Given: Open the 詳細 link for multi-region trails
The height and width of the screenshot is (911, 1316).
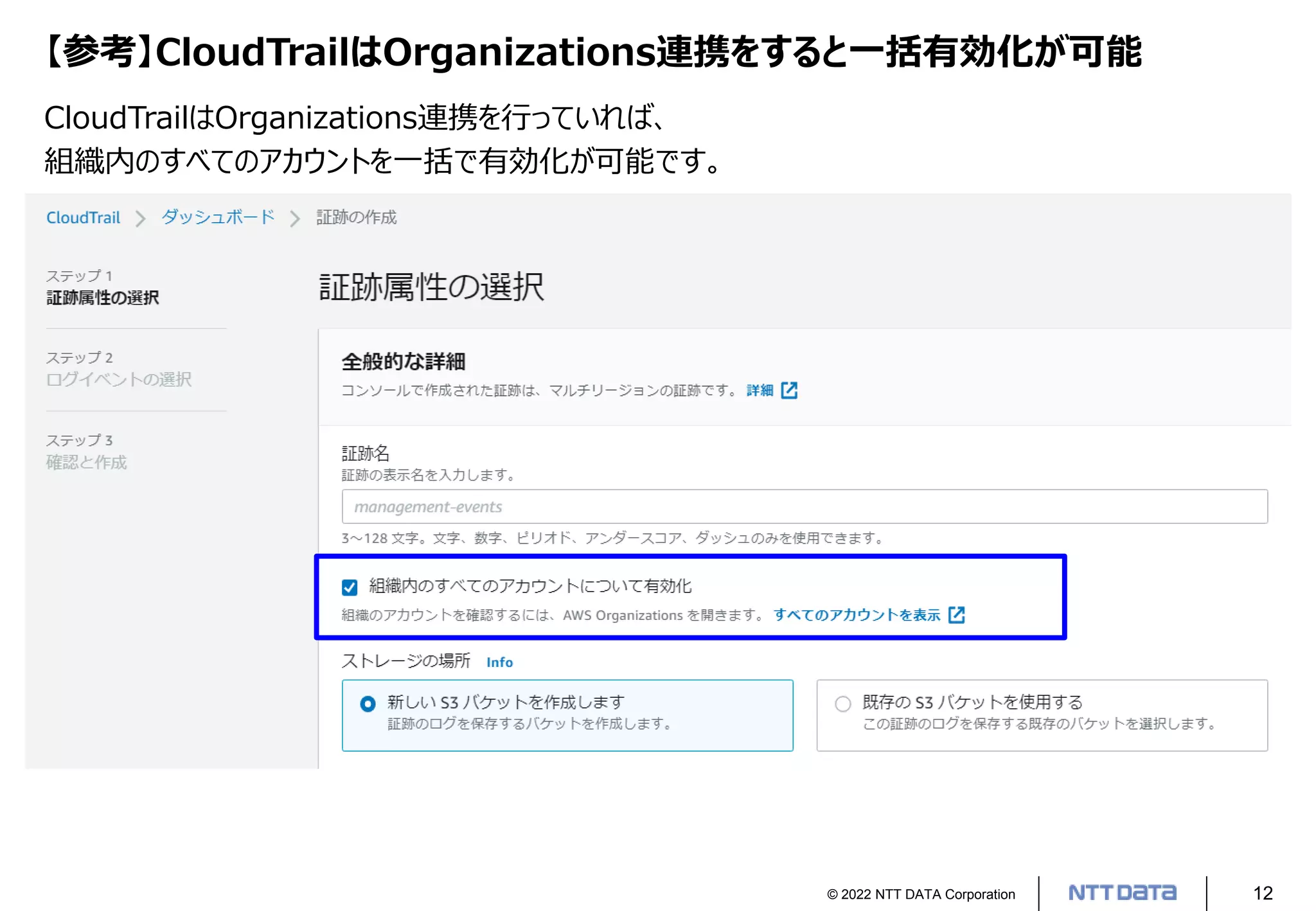Looking at the screenshot, I should tap(760, 391).
